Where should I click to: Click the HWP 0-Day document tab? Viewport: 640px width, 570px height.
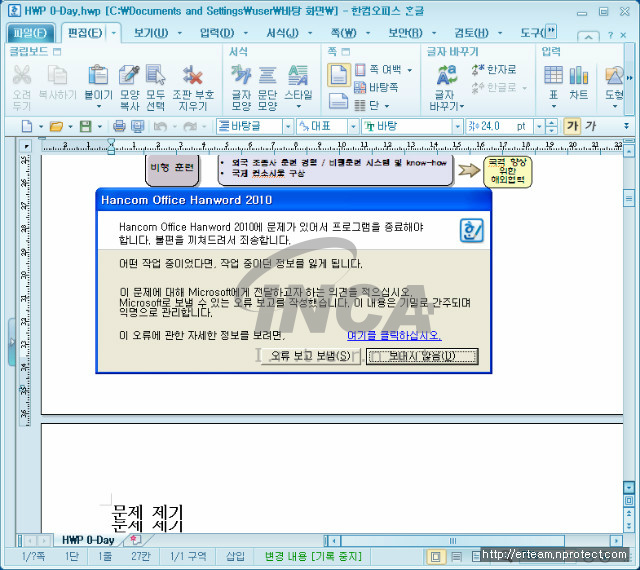tap(88, 540)
